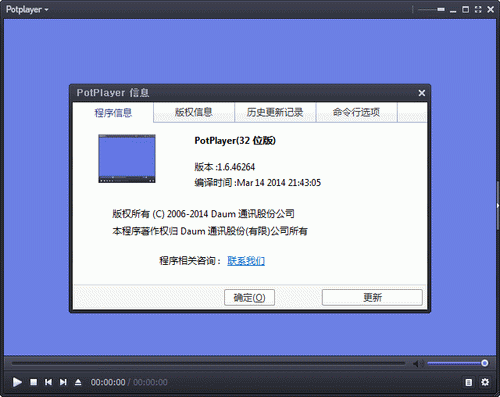This screenshot has width=500, height=397.
Task: Open the settings gear icon
Action: pyautogui.click(x=485, y=382)
